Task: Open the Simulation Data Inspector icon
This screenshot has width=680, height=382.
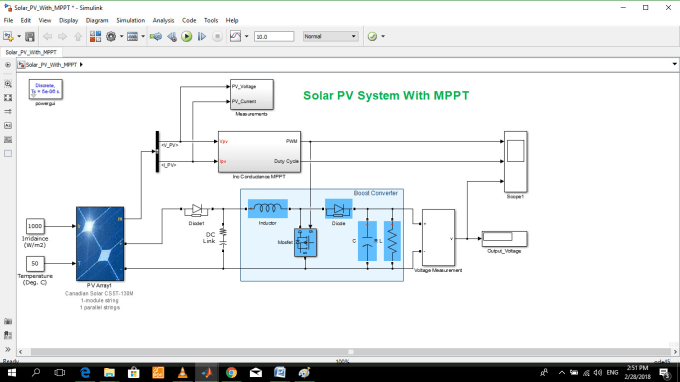Action: [235, 36]
